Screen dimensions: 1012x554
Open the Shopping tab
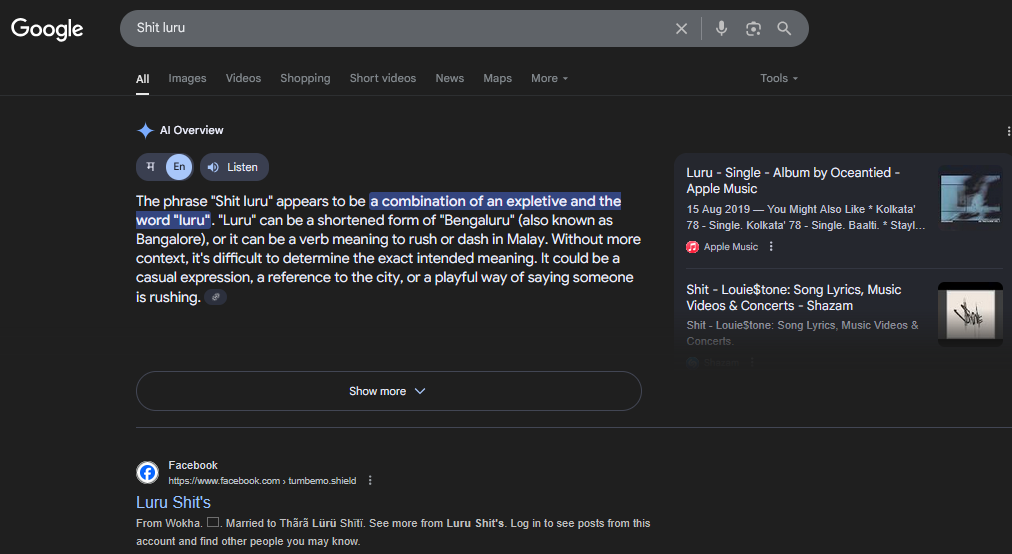pos(305,78)
